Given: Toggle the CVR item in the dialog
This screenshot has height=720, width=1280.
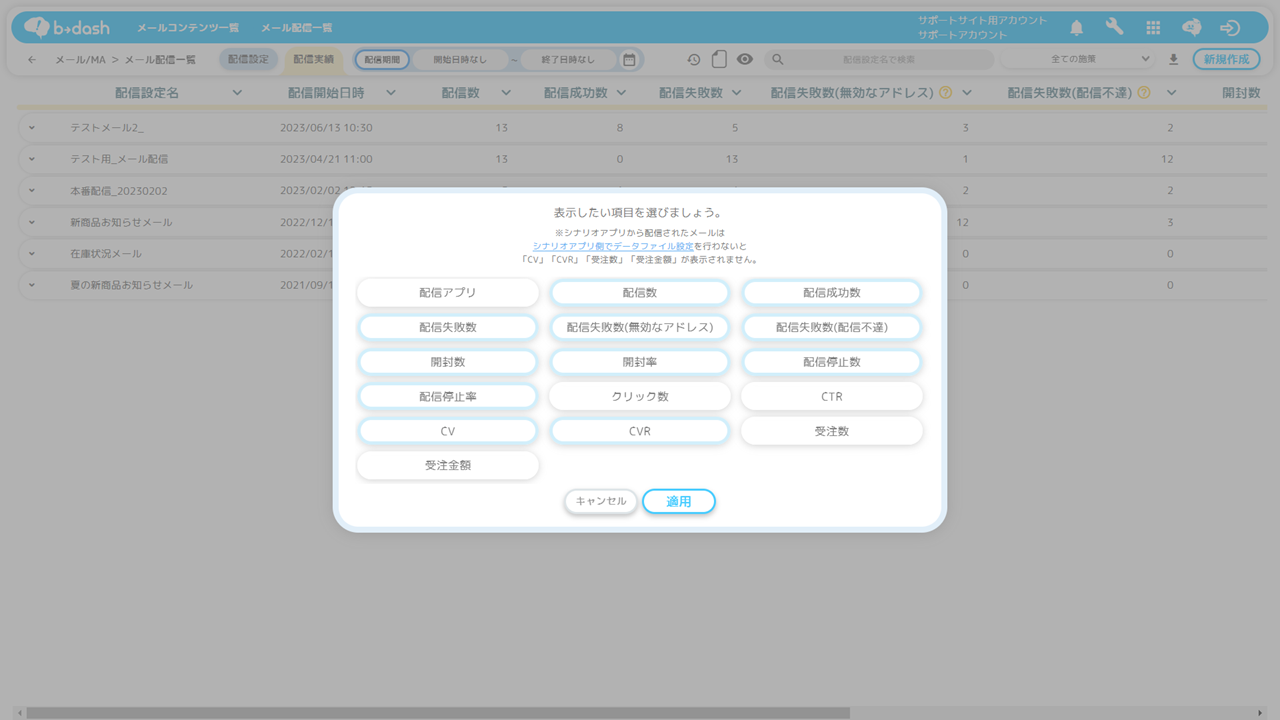Looking at the screenshot, I should click(640, 431).
